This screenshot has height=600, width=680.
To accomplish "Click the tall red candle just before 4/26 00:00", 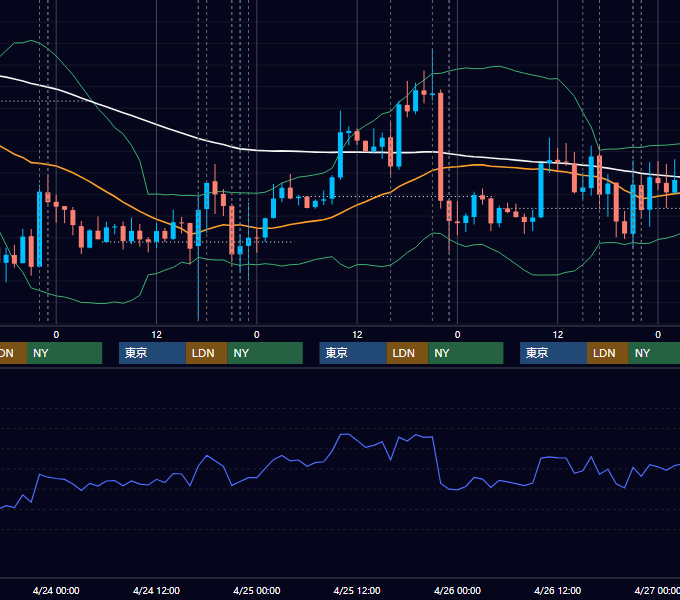I will (x=441, y=147).
